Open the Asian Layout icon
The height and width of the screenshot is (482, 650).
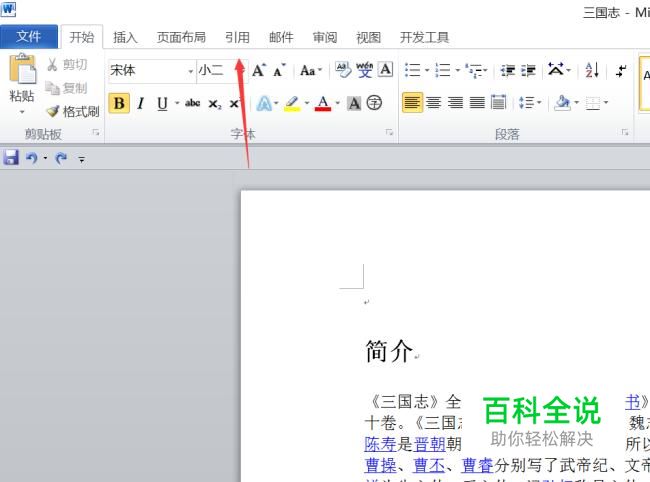tap(556, 70)
